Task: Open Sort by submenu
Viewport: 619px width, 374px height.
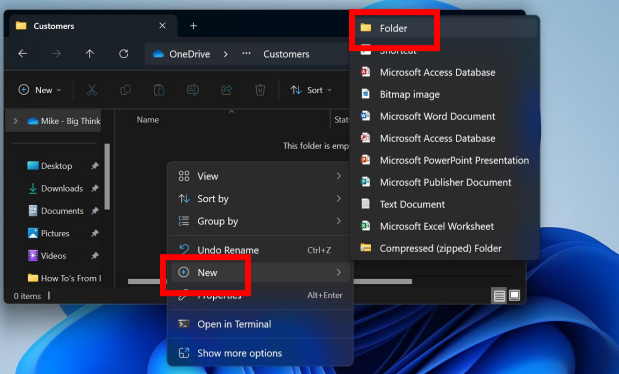Action: (x=260, y=199)
